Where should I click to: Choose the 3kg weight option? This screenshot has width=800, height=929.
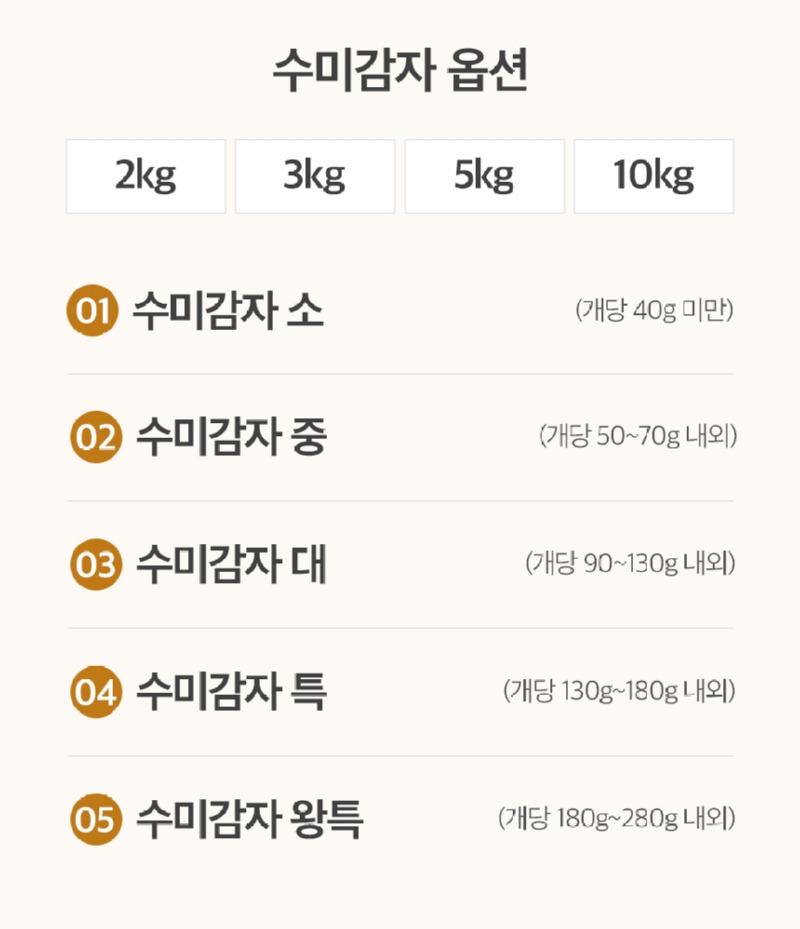pos(315,176)
